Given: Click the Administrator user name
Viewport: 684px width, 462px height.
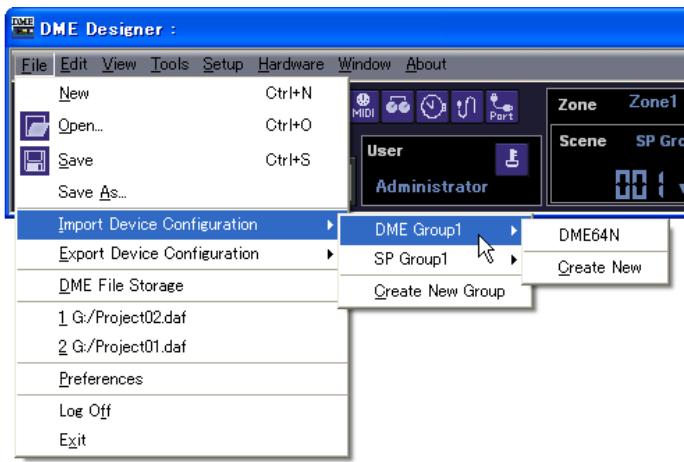Looking at the screenshot, I should [x=432, y=187].
